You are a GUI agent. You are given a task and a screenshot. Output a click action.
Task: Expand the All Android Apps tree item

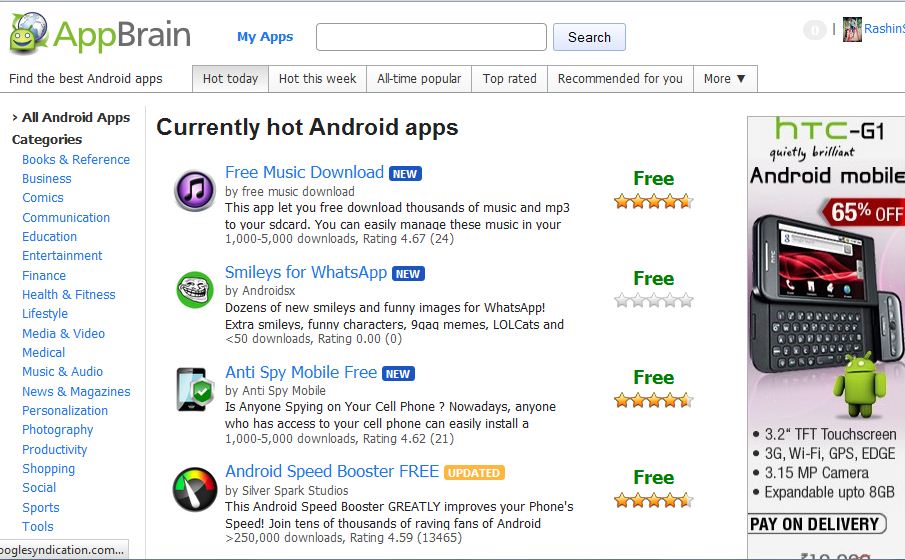(71, 117)
